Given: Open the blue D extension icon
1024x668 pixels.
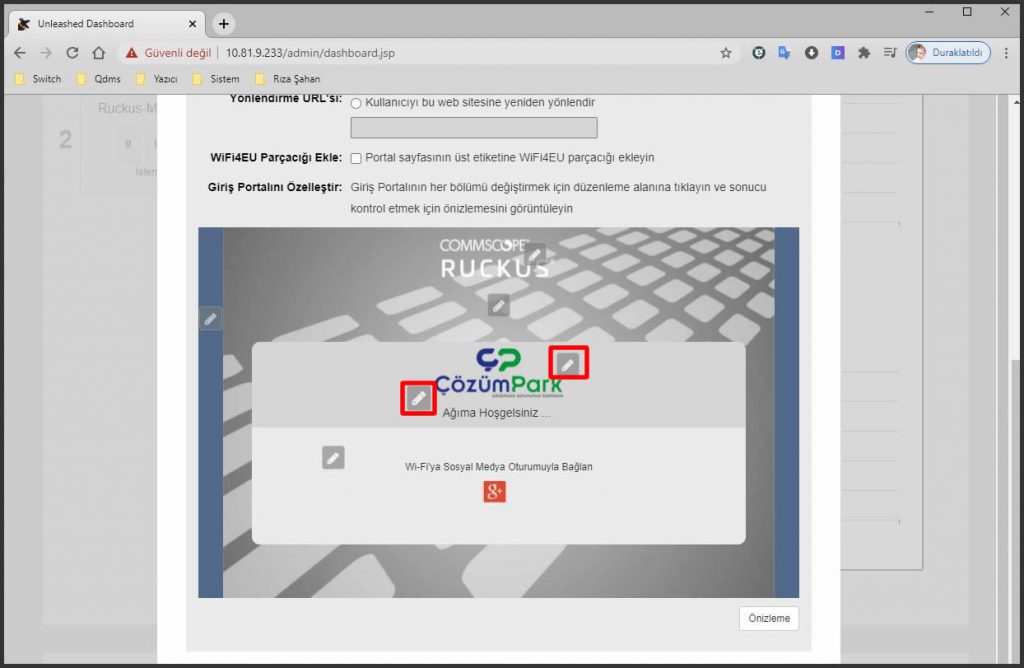Looking at the screenshot, I should [x=838, y=53].
